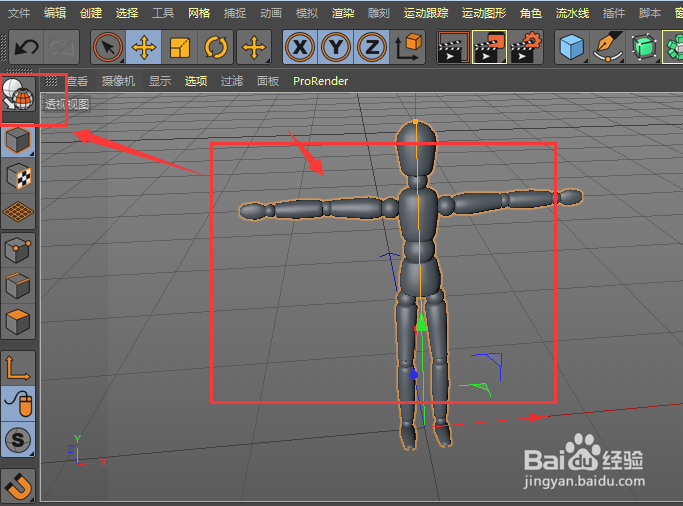The width and height of the screenshot is (683, 506).
Task: Open the 渲染 menu
Action: tap(343, 13)
